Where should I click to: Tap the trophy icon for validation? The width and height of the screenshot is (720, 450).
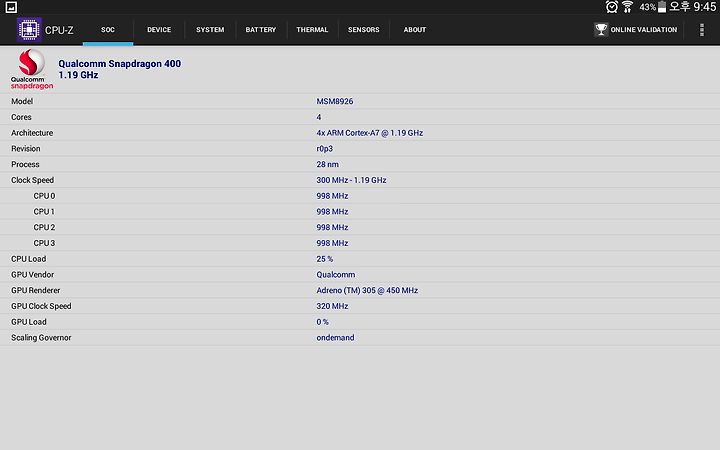click(601, 29)
